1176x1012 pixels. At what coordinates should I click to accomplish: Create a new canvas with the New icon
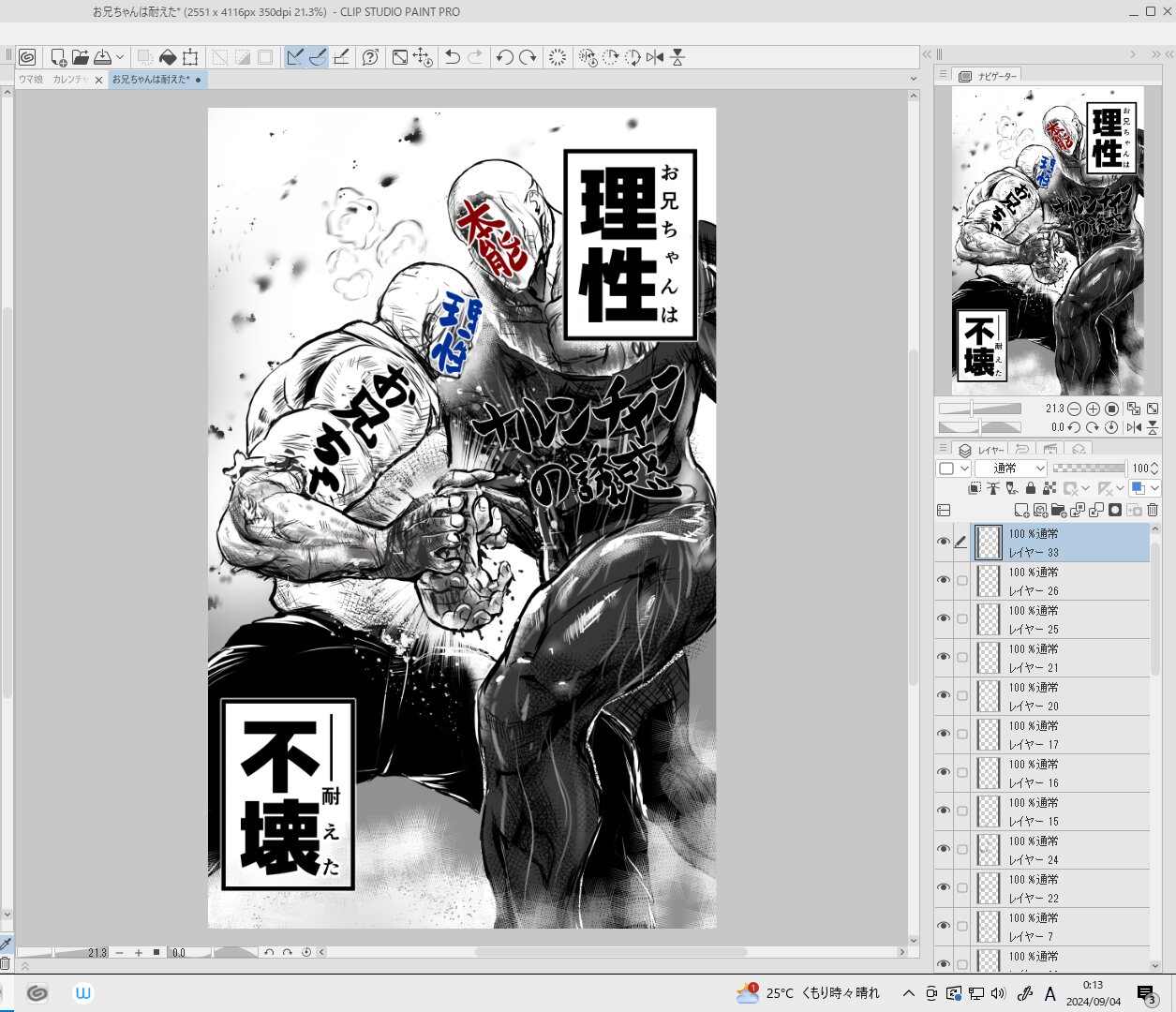(x=58, y=57)
